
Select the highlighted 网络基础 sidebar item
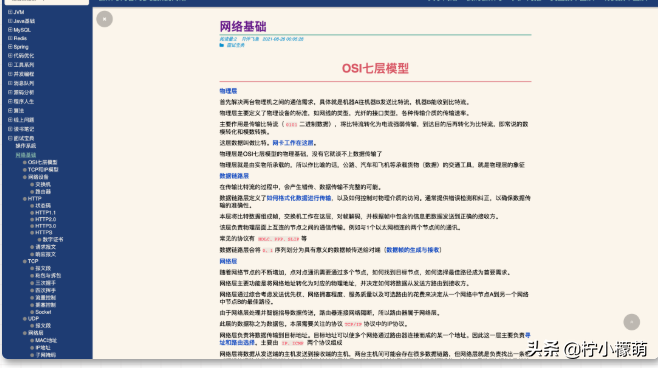click(x=26, y=155)
